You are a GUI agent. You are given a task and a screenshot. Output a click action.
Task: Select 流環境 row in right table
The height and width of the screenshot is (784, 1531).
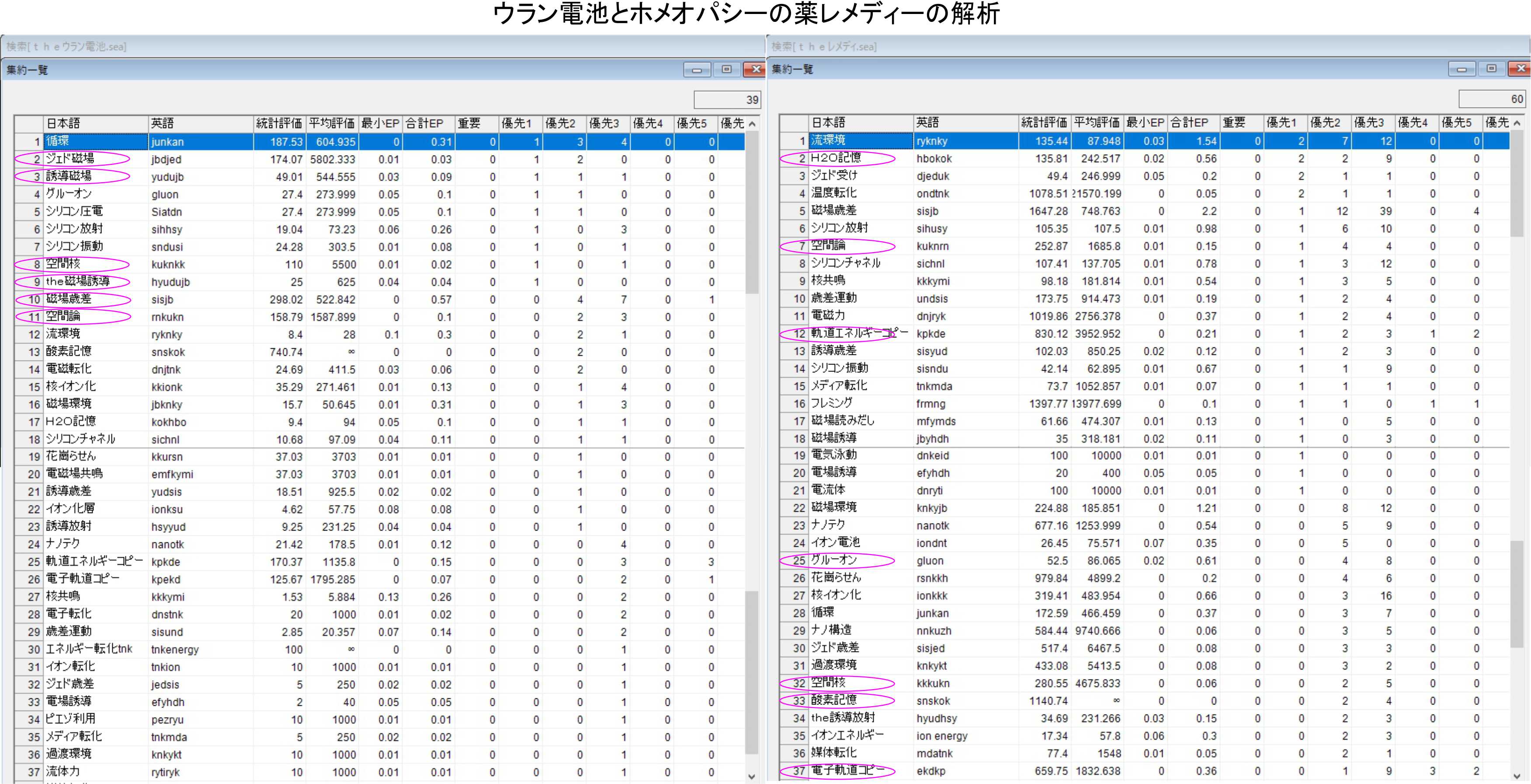tap(1144, 141)
